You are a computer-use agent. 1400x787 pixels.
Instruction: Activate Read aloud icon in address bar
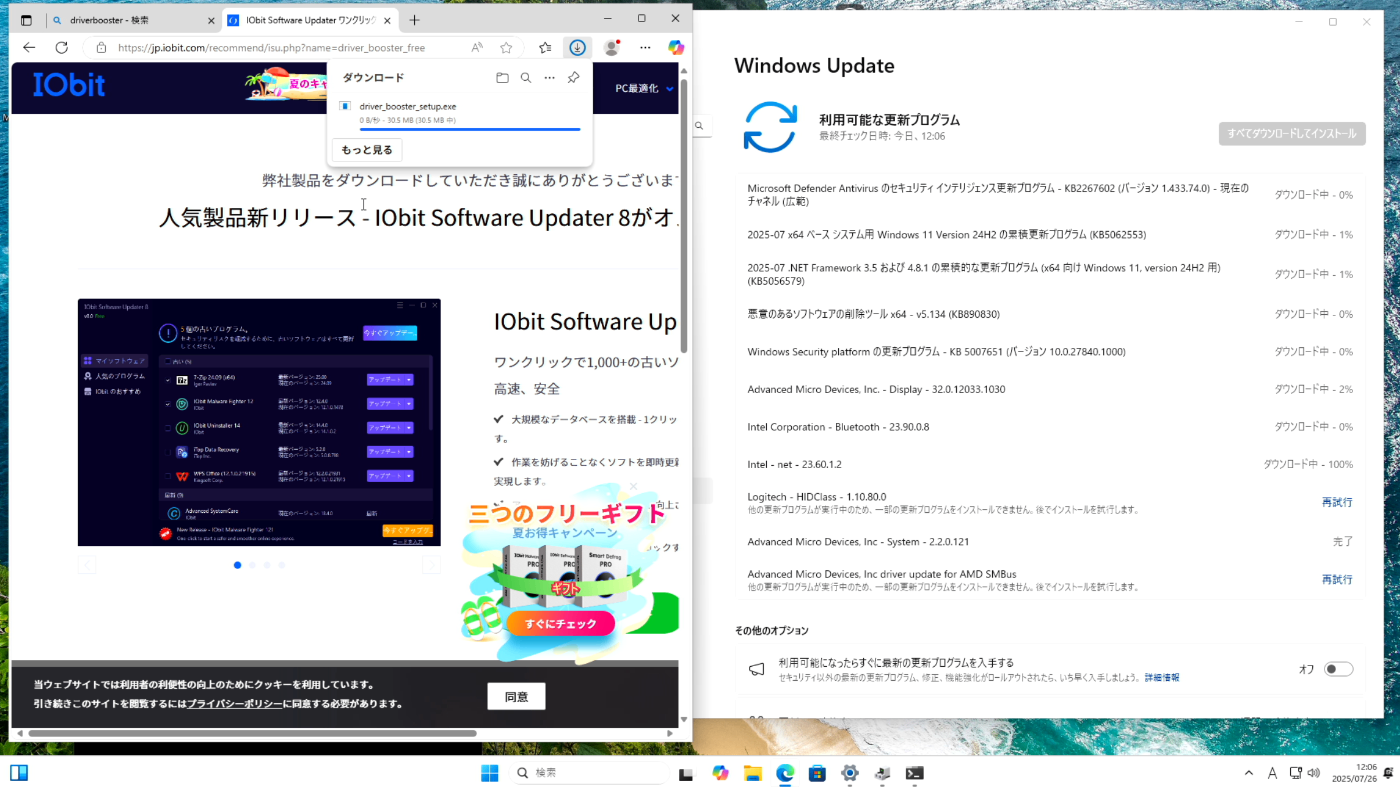(x=477, y=47)
